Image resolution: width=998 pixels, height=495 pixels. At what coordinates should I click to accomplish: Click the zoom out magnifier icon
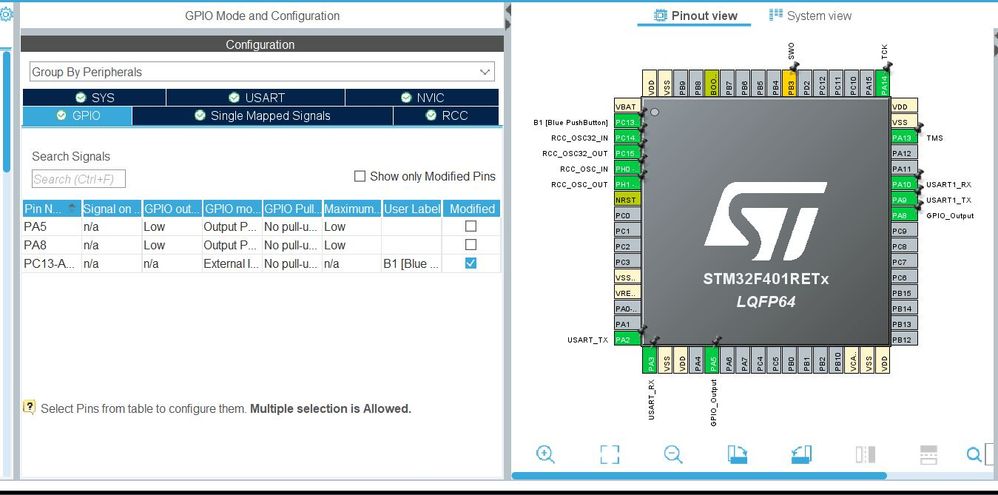[x=673, y=454]
